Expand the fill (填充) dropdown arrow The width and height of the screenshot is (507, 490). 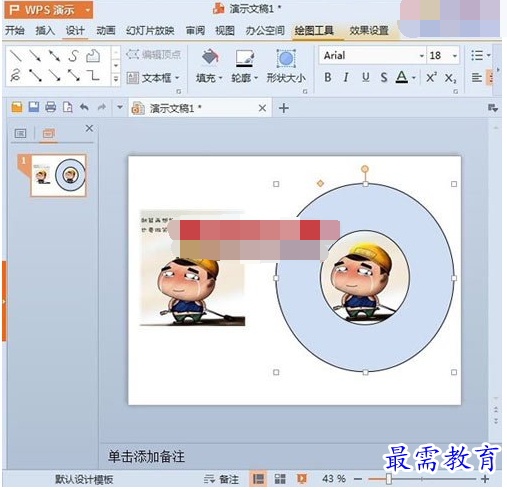point(221,78)
